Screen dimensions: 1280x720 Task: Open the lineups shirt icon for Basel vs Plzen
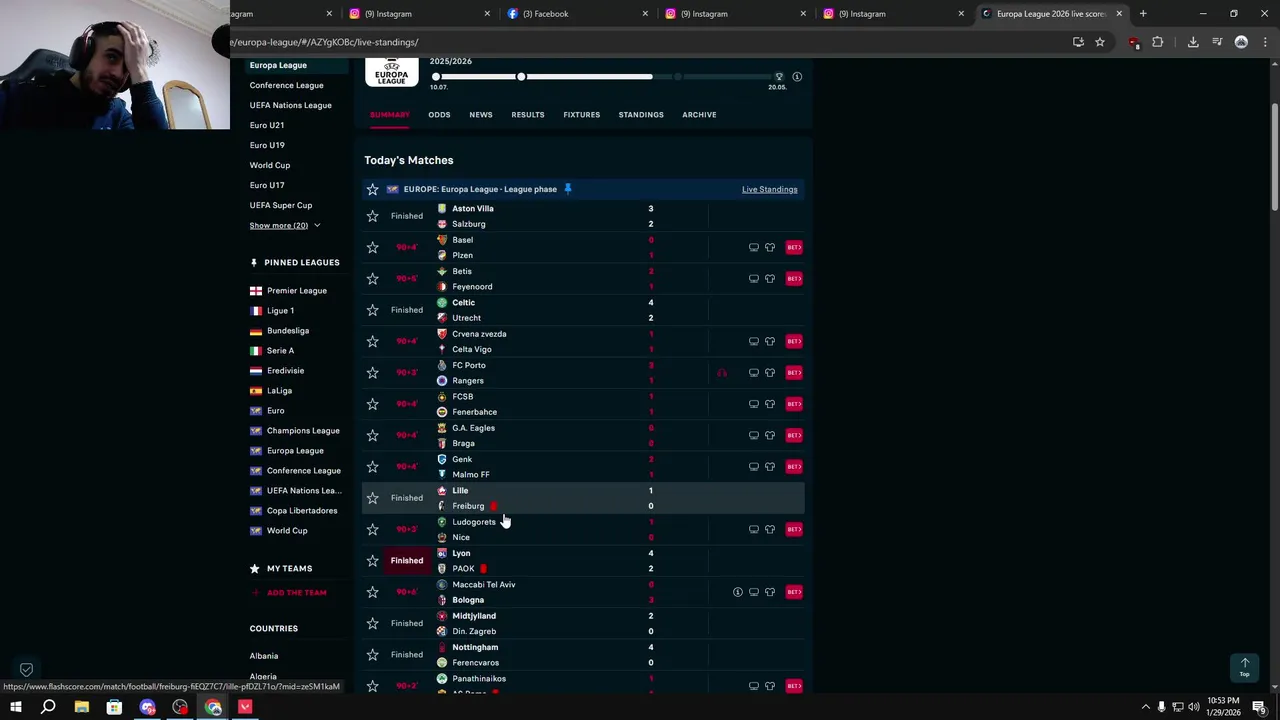(770, 247)
